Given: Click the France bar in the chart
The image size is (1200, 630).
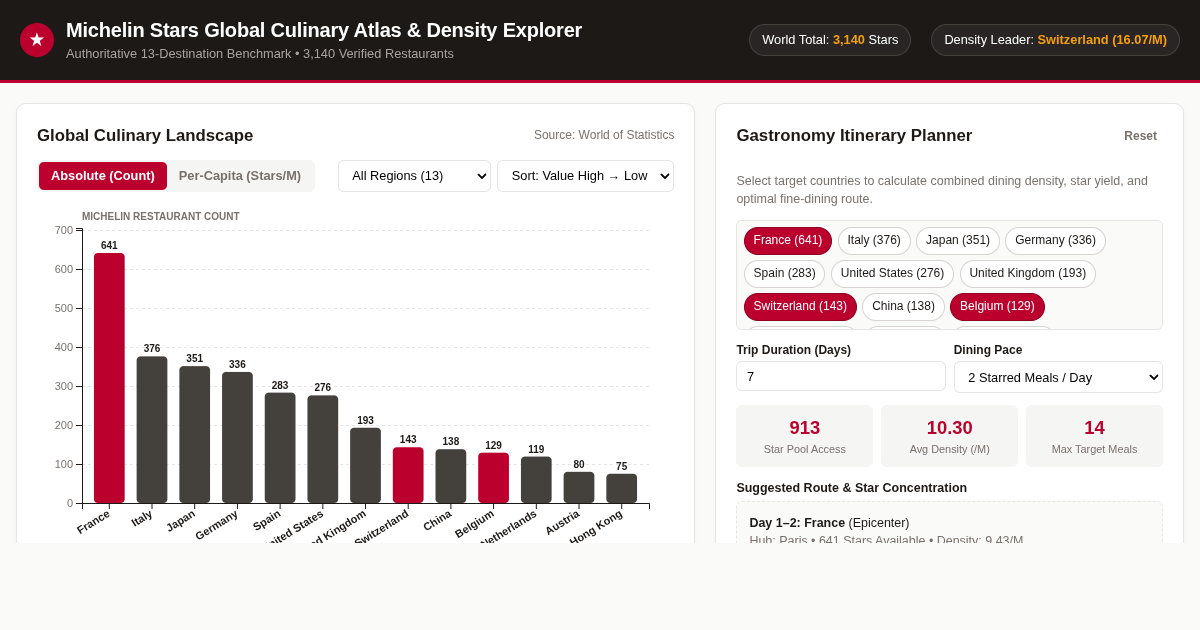Looking at the screenshot, I should (x=109, y=378).
